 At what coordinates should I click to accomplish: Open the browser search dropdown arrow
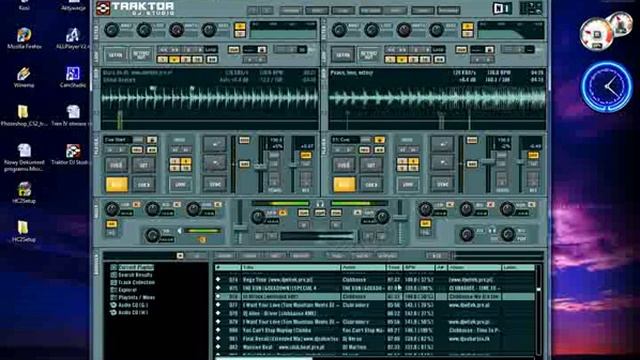180,256
